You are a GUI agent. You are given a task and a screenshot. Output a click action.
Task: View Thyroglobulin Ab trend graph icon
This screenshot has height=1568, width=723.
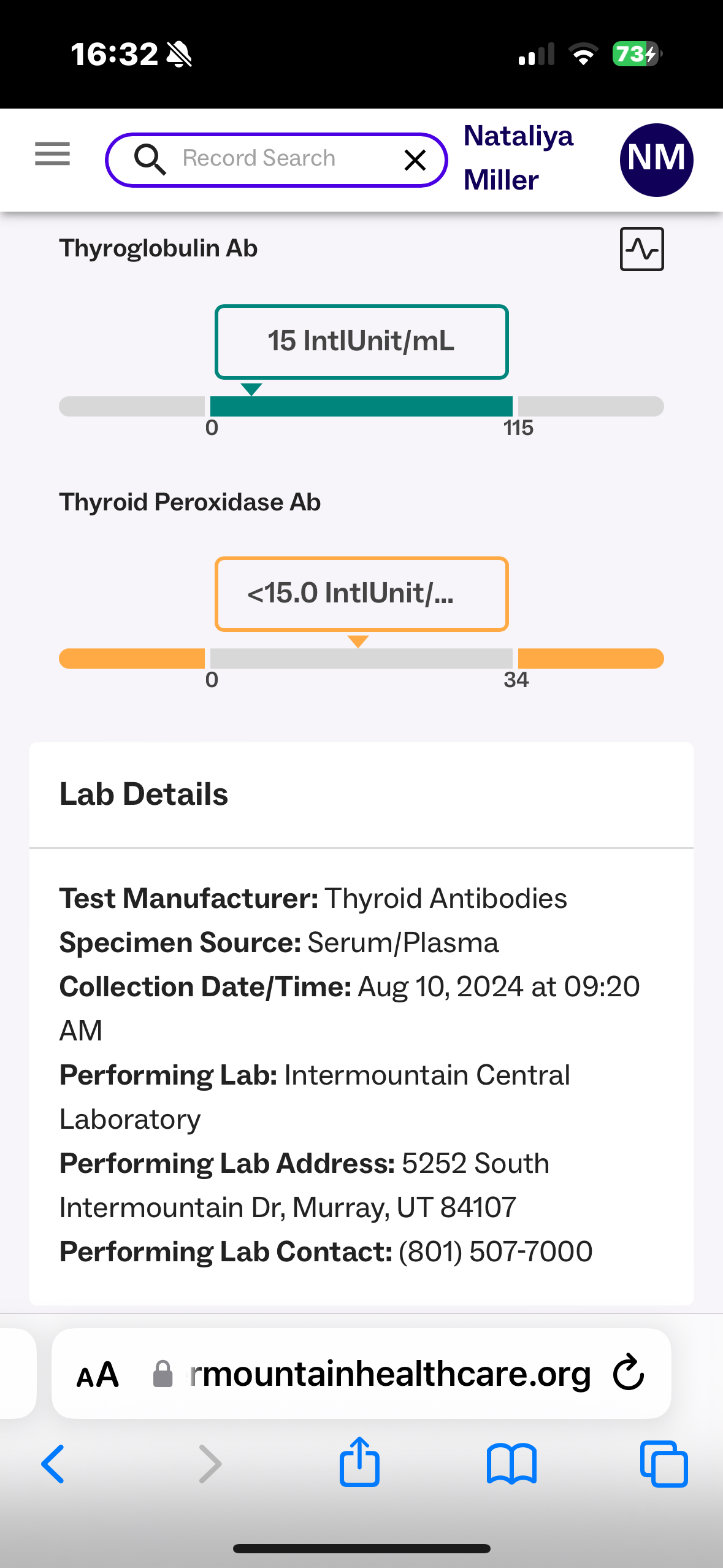point(641,249)
